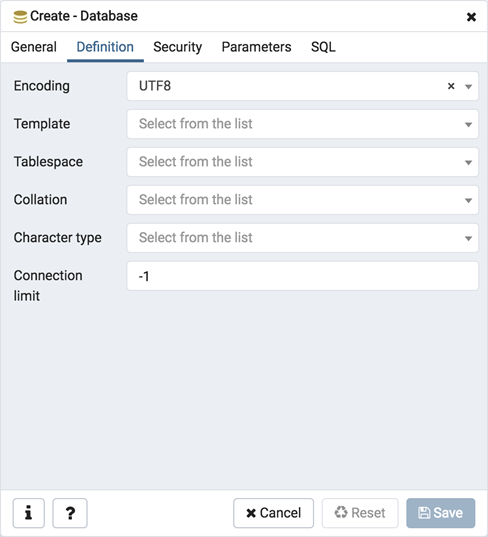Open help with the question mark button
488x537 pixels.
70,513
